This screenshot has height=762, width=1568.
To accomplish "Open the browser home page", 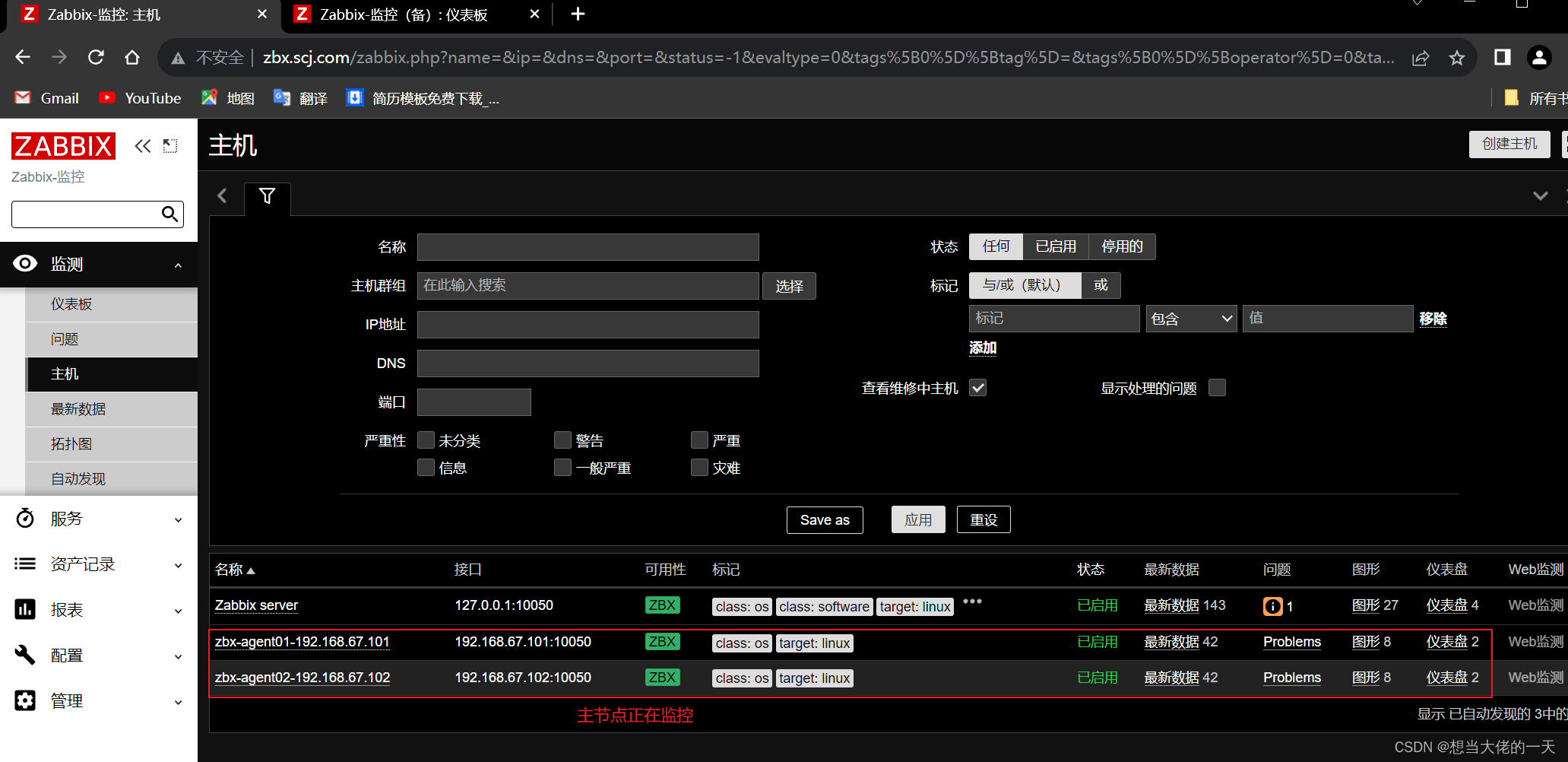I will click(x=132, y=57).
